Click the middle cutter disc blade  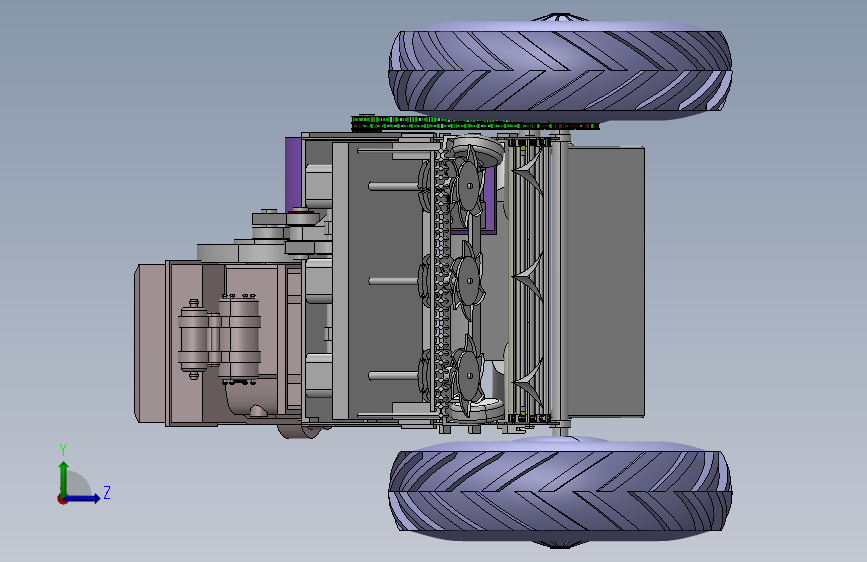(x=469, y=280)
